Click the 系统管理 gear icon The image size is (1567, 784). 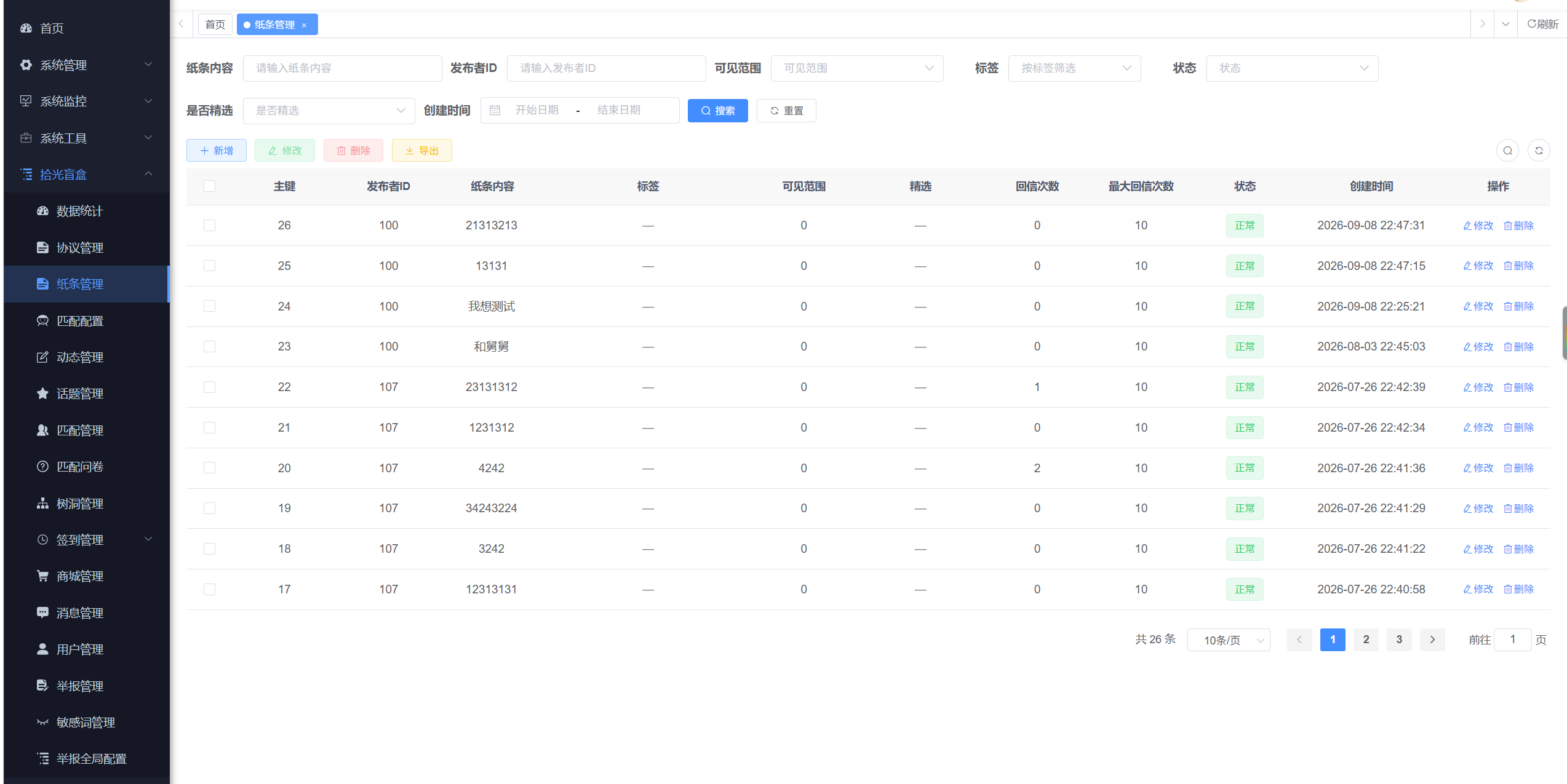point(26,65)
